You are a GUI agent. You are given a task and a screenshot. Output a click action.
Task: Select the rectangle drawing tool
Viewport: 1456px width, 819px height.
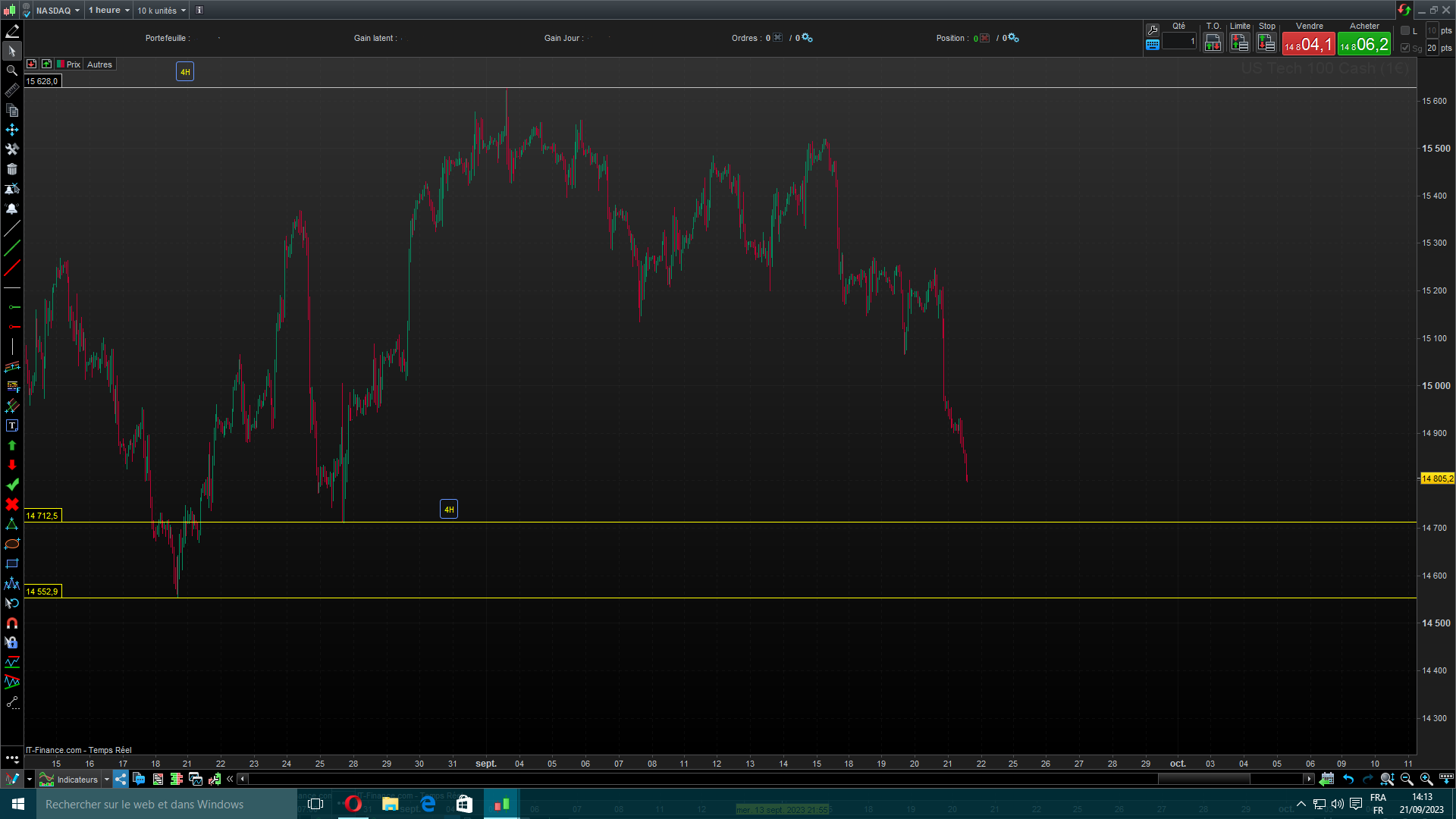pyautogui.click(x=11, y=564)
